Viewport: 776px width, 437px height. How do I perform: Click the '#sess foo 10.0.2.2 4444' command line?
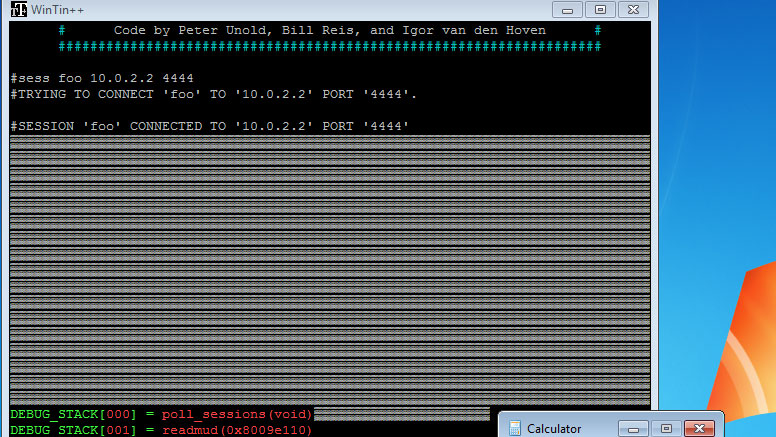pyautogui.click(x=102, y=78)
